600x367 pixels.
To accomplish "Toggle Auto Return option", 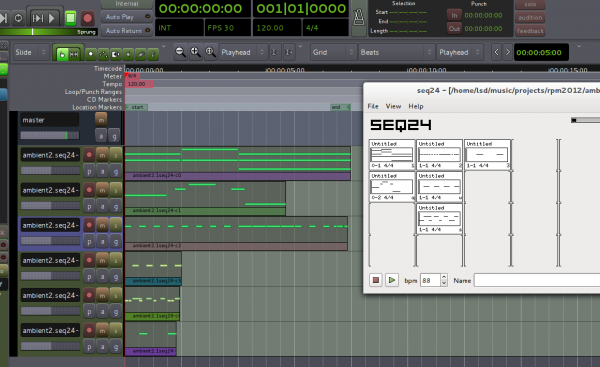I will [126, 31].
